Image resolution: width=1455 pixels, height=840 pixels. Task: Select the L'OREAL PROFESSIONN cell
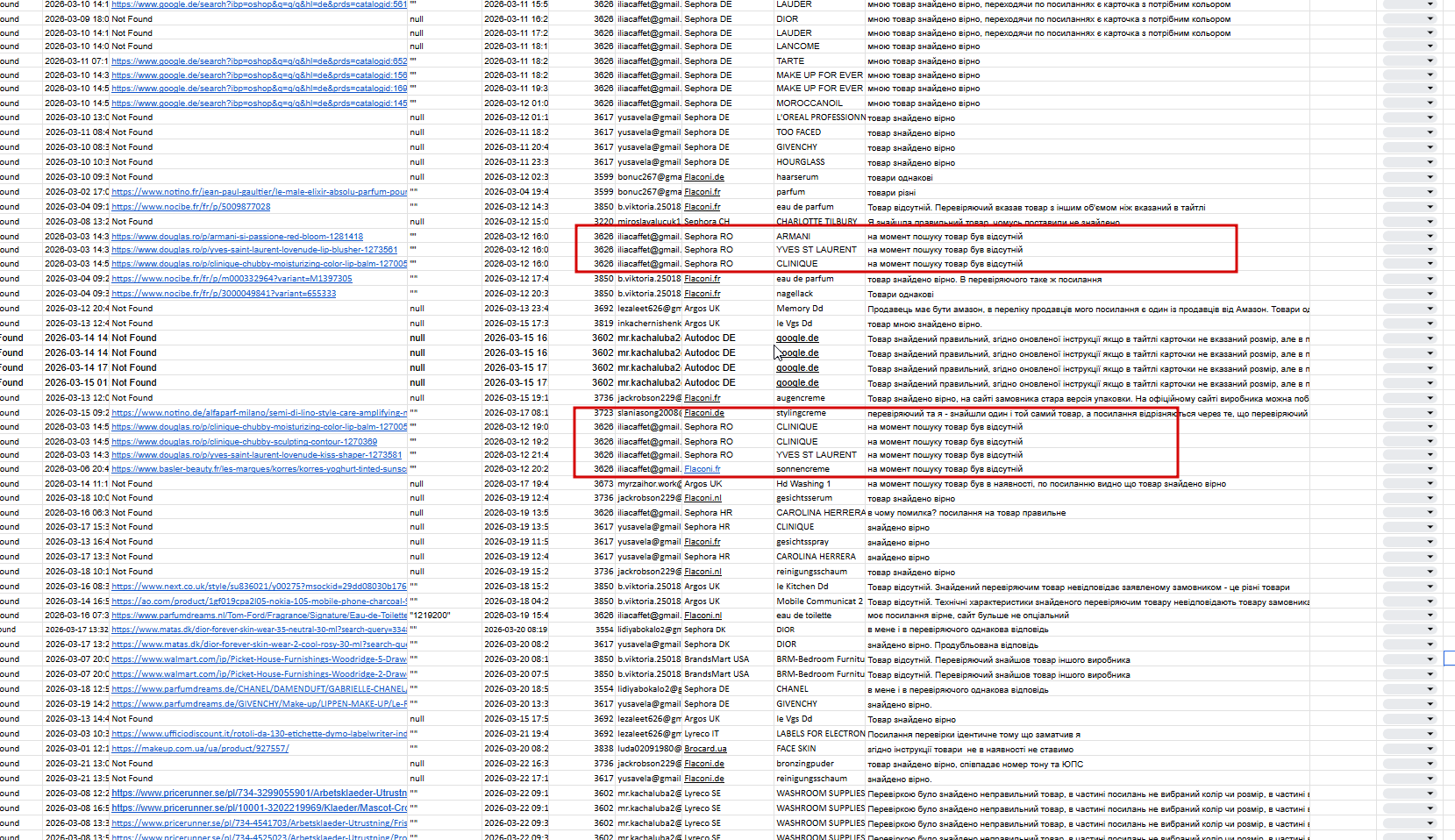point(820,117)
